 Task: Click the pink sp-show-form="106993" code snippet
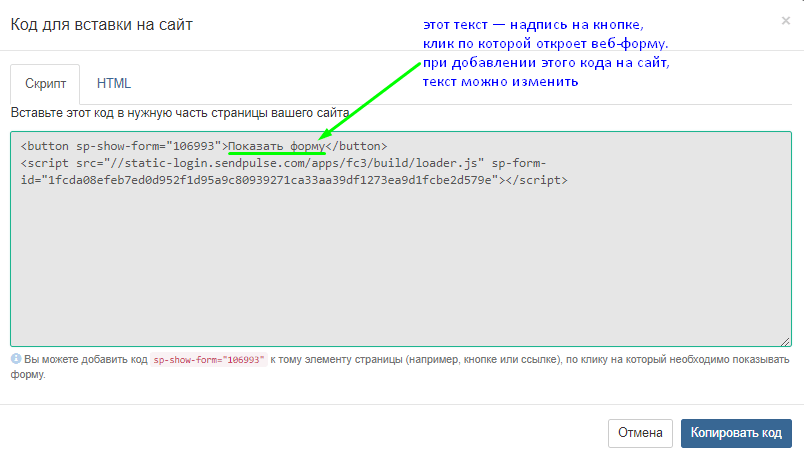(209, 360)
